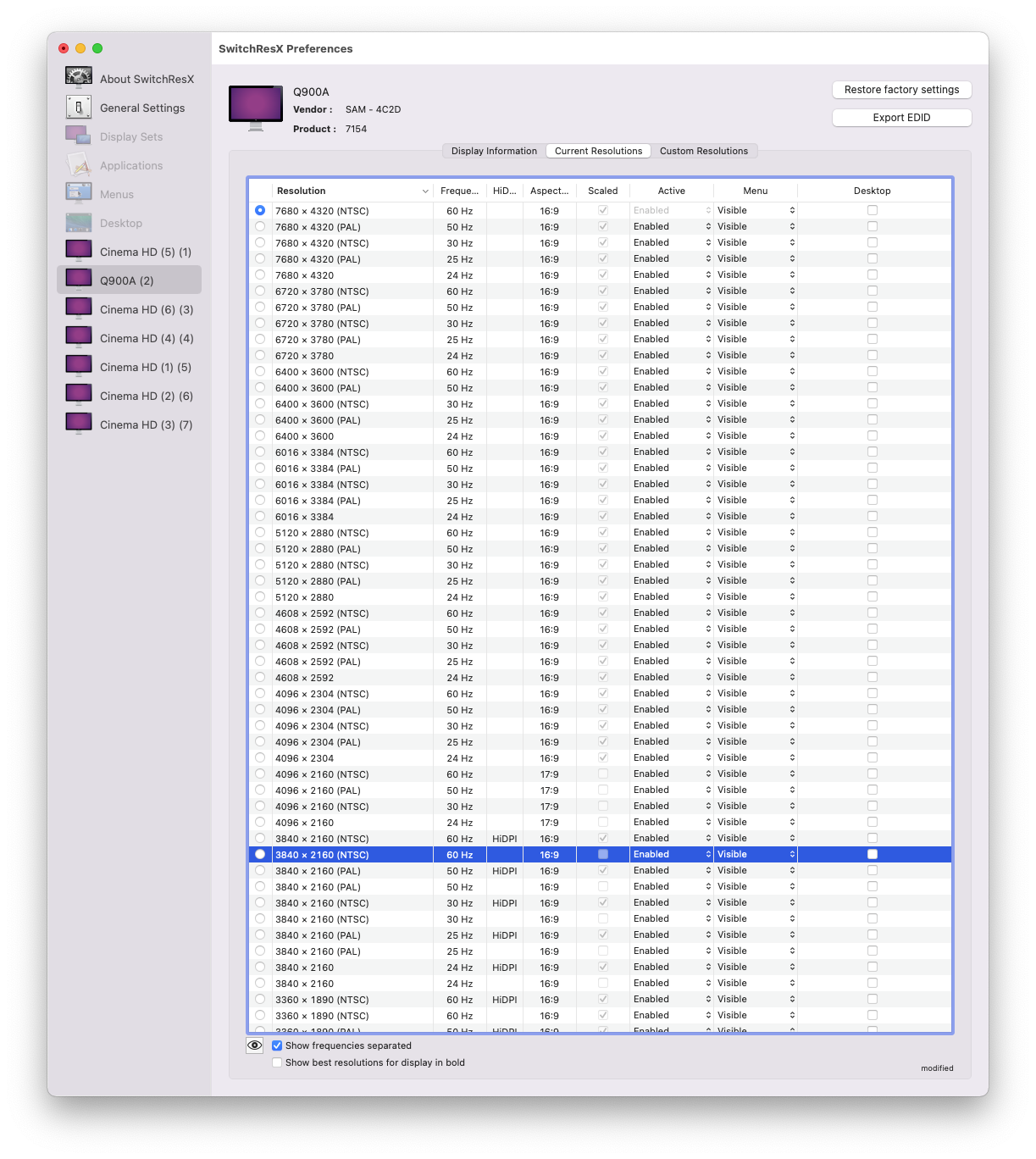Open Menu dropdown in highlighted 3840 × 2160 row
Viewport: 1036px width, 1159px height.
coord(756,854)
